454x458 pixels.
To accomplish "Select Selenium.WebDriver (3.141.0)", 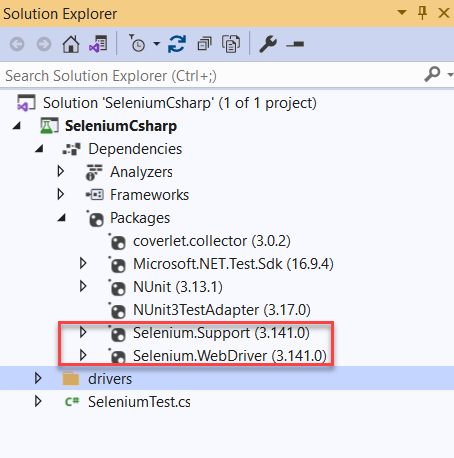I will [230, 356].
